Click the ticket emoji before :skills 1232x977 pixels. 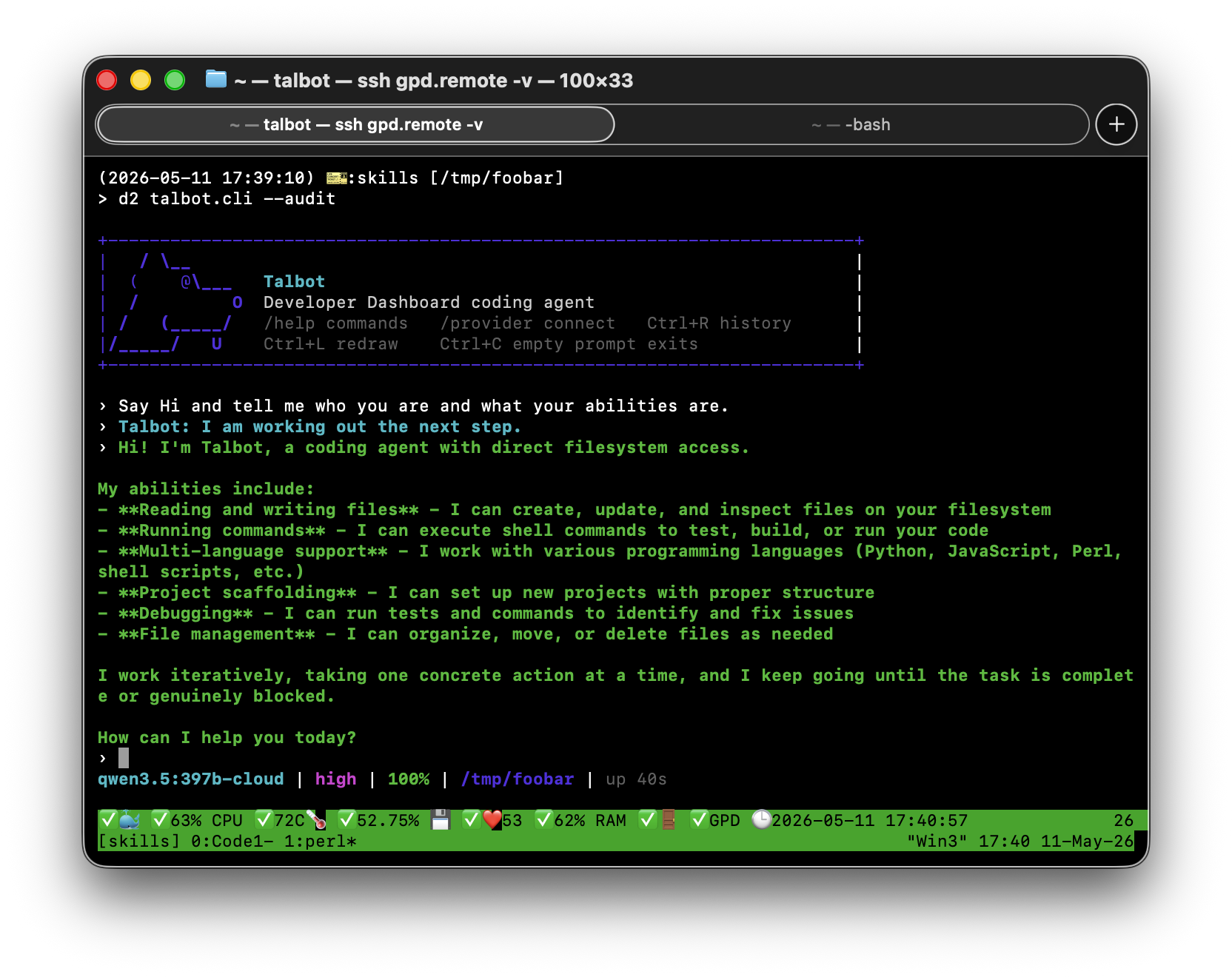(336, 178)
